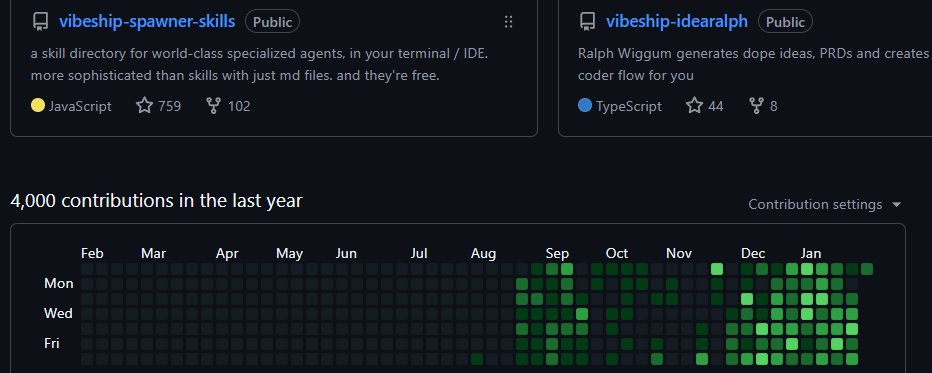Select the last contribution cell in the top row
The height and width of the screenshot is (373, 932).
point(867,269)
